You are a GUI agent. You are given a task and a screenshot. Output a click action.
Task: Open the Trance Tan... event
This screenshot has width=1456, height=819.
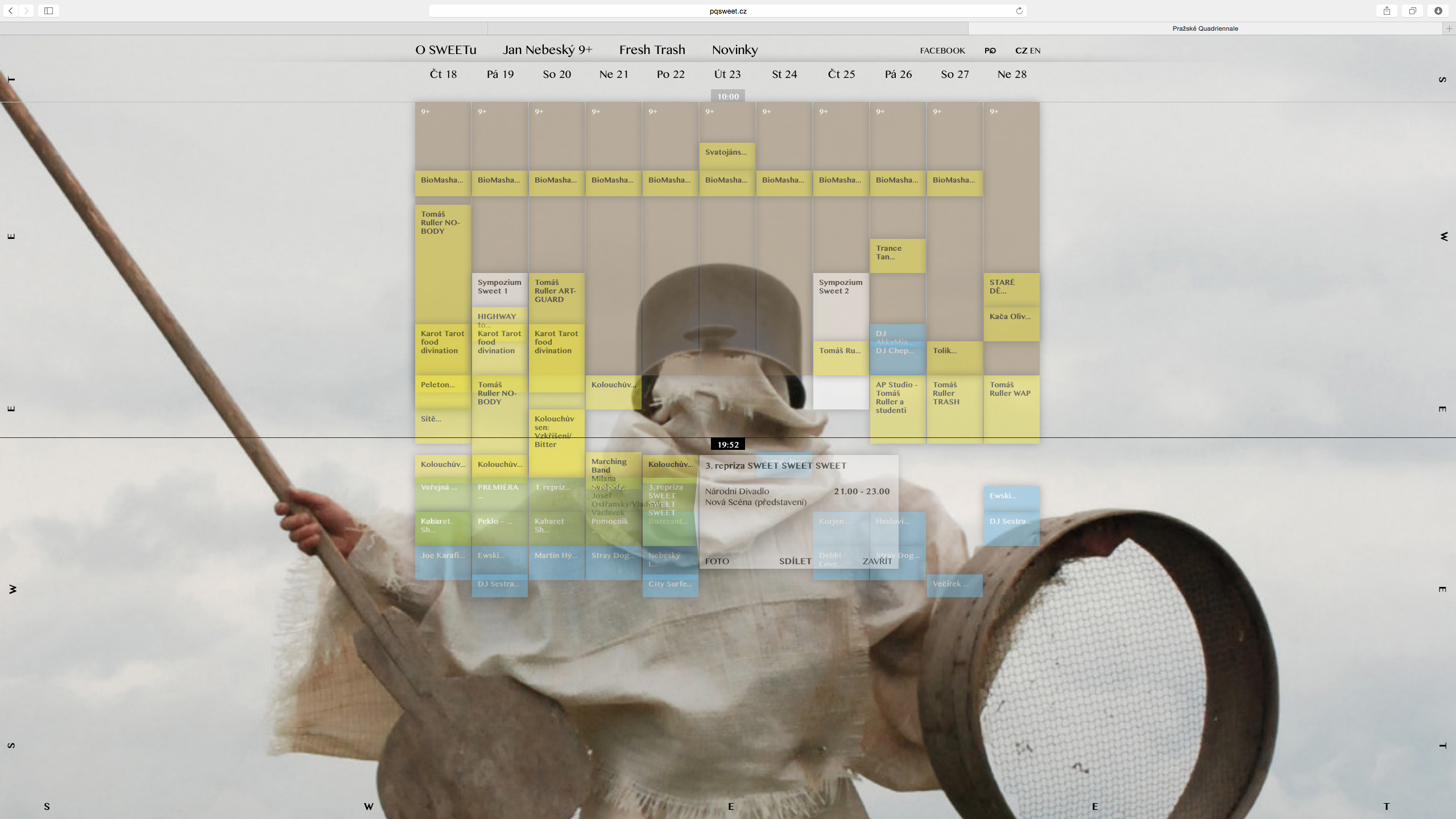[897, 256]
